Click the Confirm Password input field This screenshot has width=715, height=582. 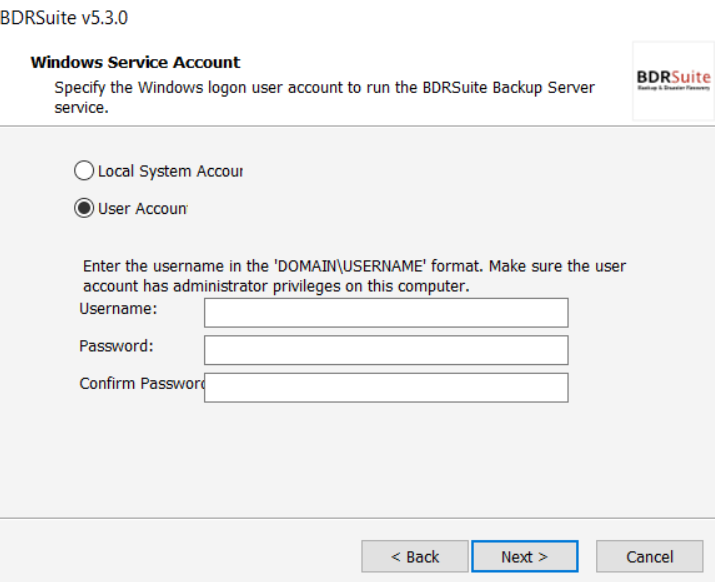(386, 388)
